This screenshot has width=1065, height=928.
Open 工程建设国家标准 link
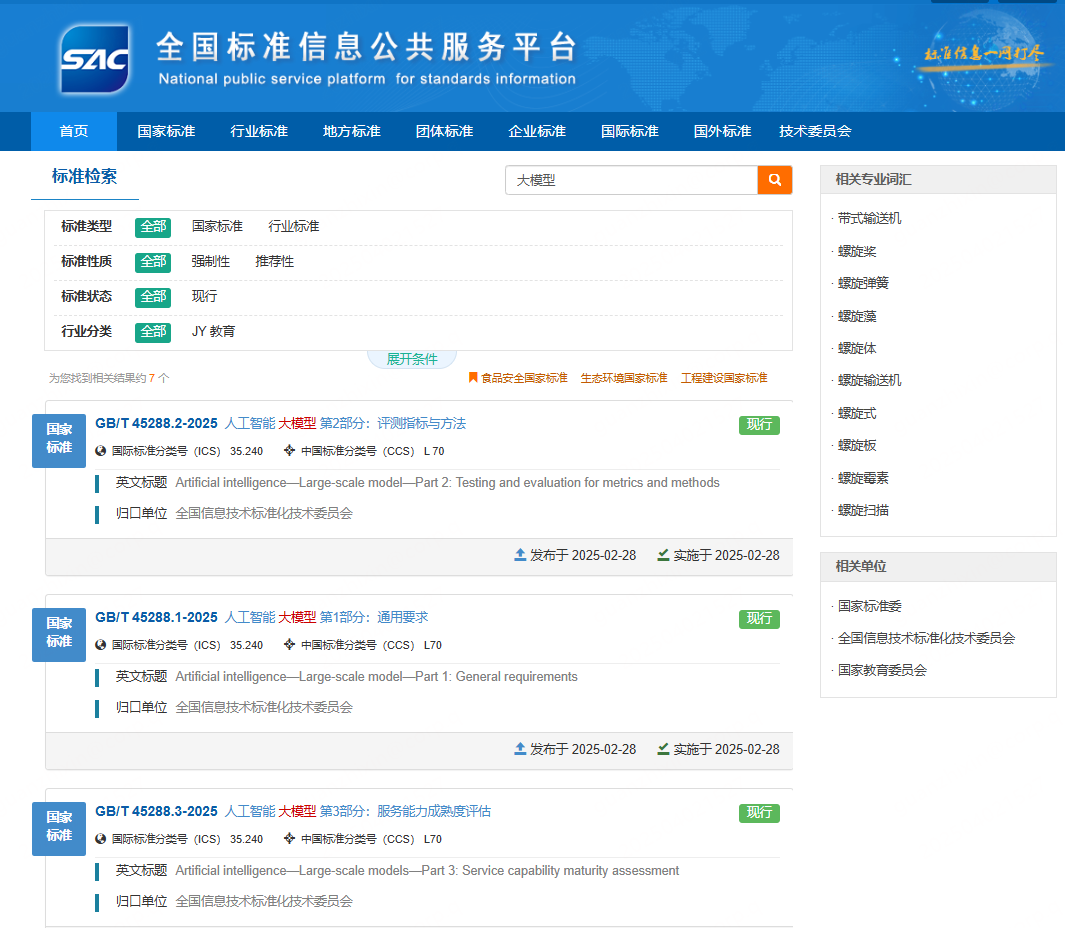tap(724, 378)
